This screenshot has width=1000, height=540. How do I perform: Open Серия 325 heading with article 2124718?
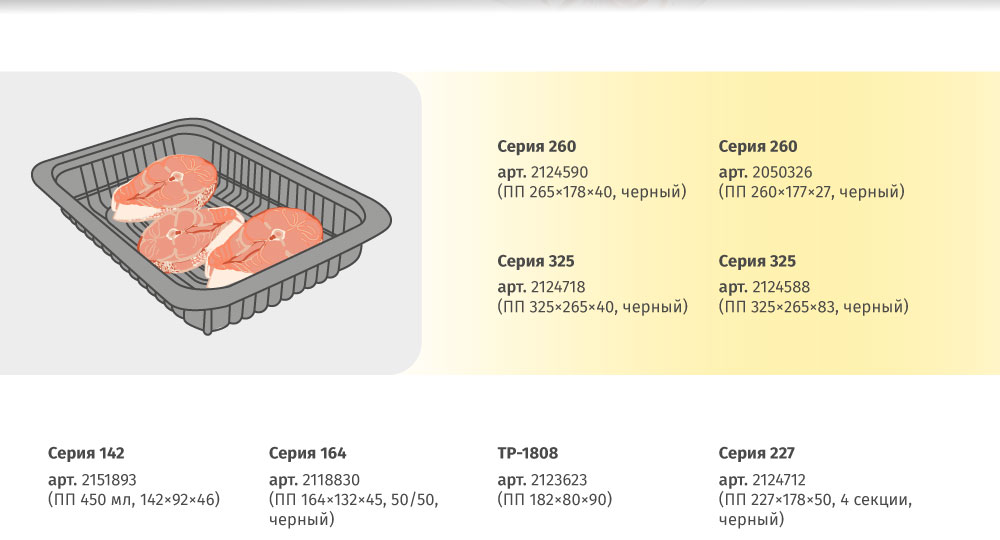point(536,261)
